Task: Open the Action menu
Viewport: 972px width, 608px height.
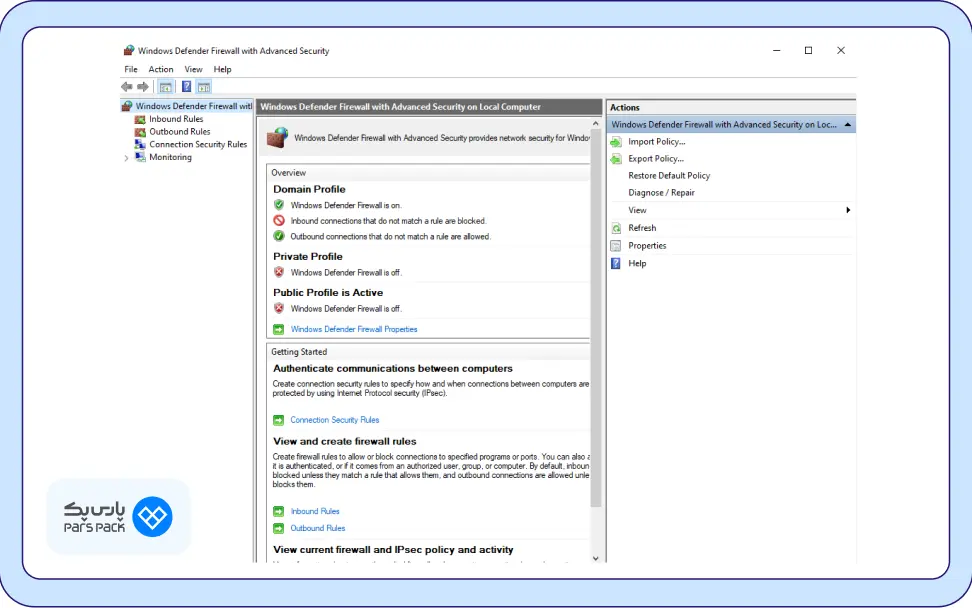Action: pyautogui.click(x=161, y=69)
